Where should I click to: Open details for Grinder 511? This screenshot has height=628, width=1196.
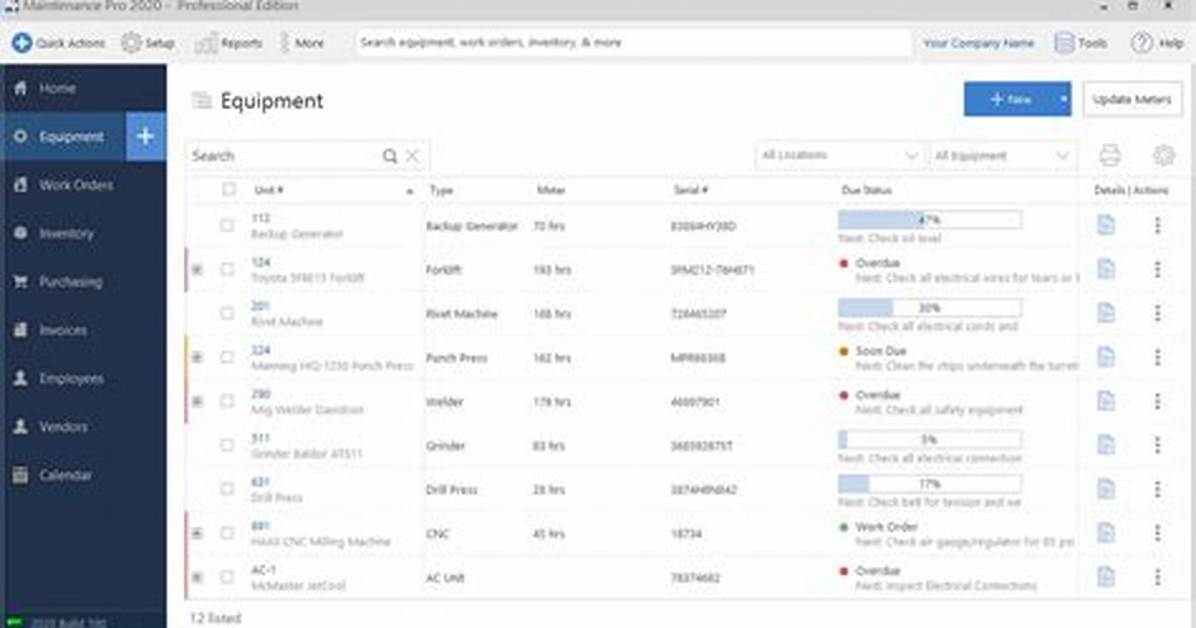[1106, 445]
